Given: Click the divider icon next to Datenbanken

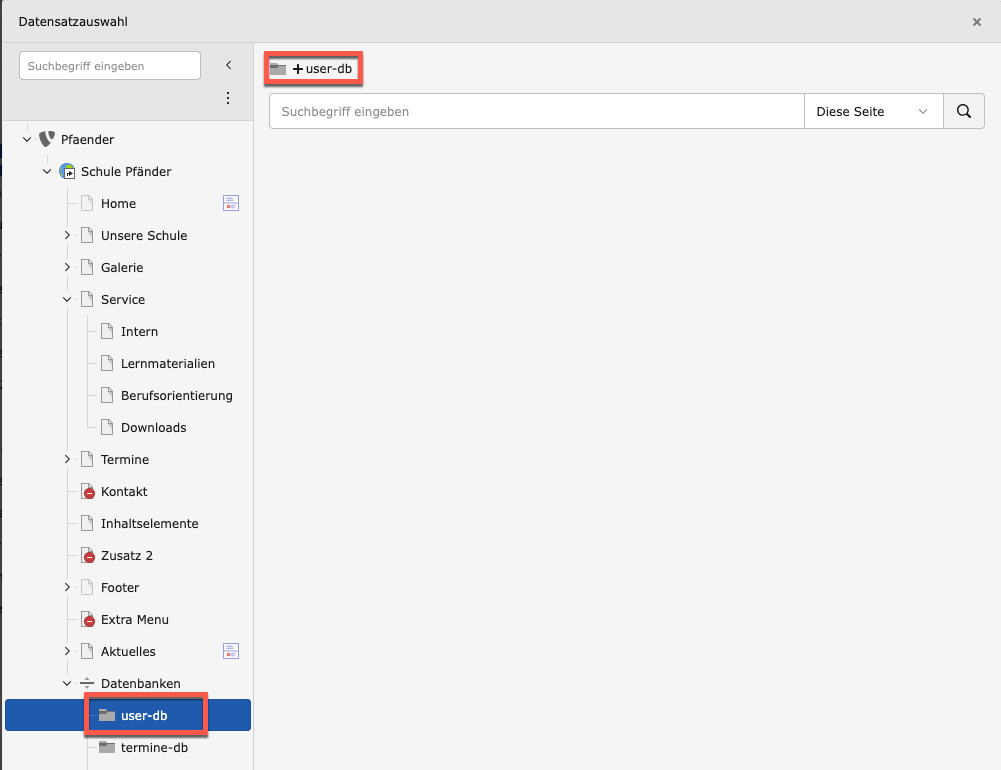Looking at the screenshot, I should pos(87,683).
